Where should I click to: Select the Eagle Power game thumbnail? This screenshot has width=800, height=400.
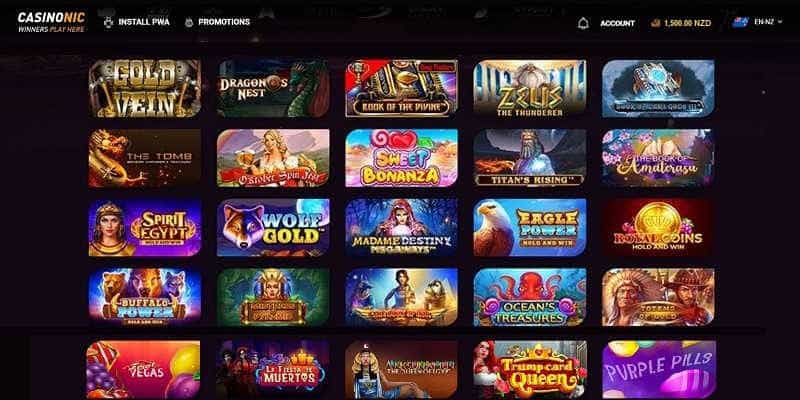(x=530, y=227)
